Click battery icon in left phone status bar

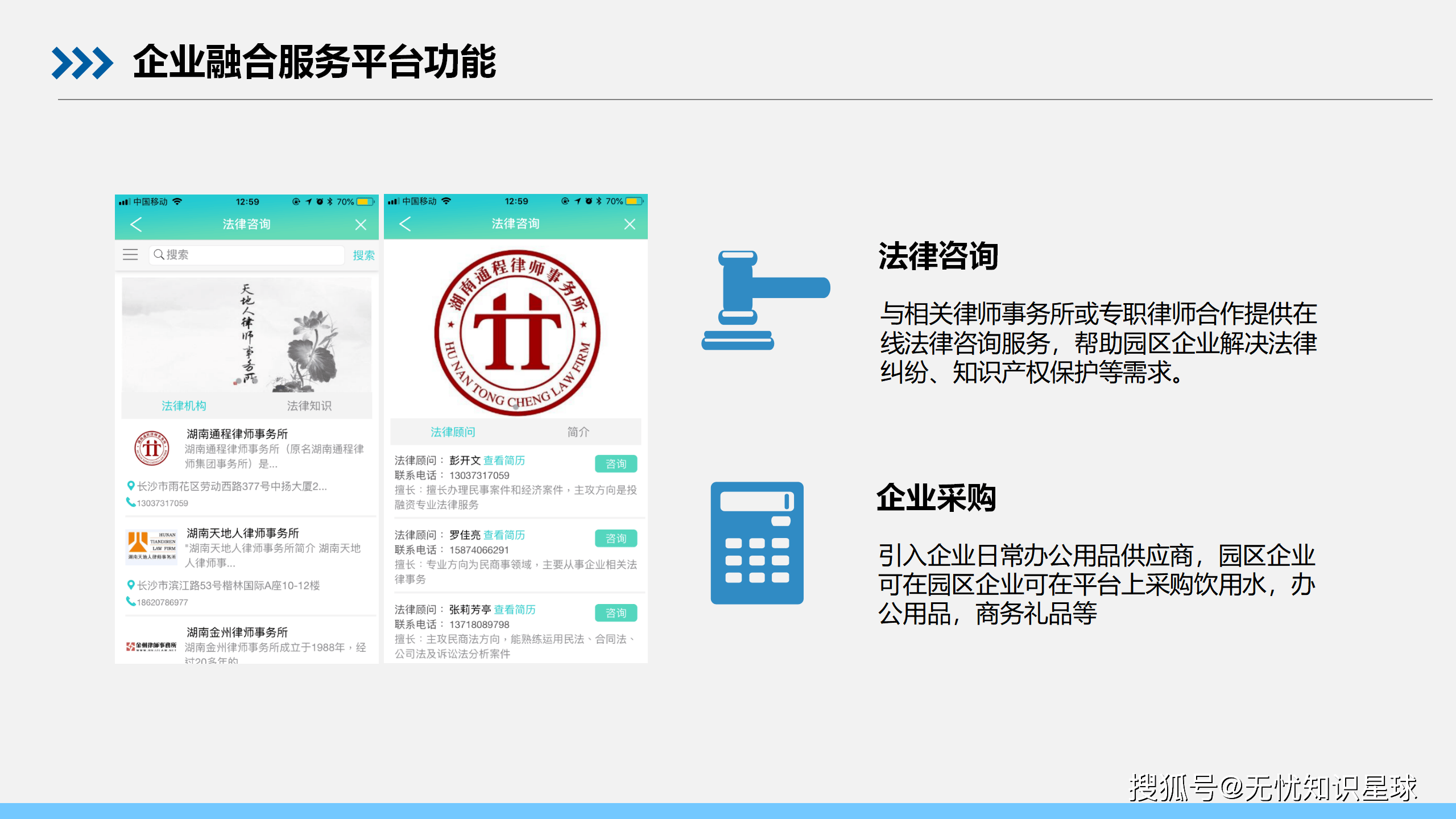tap(366, 201)
